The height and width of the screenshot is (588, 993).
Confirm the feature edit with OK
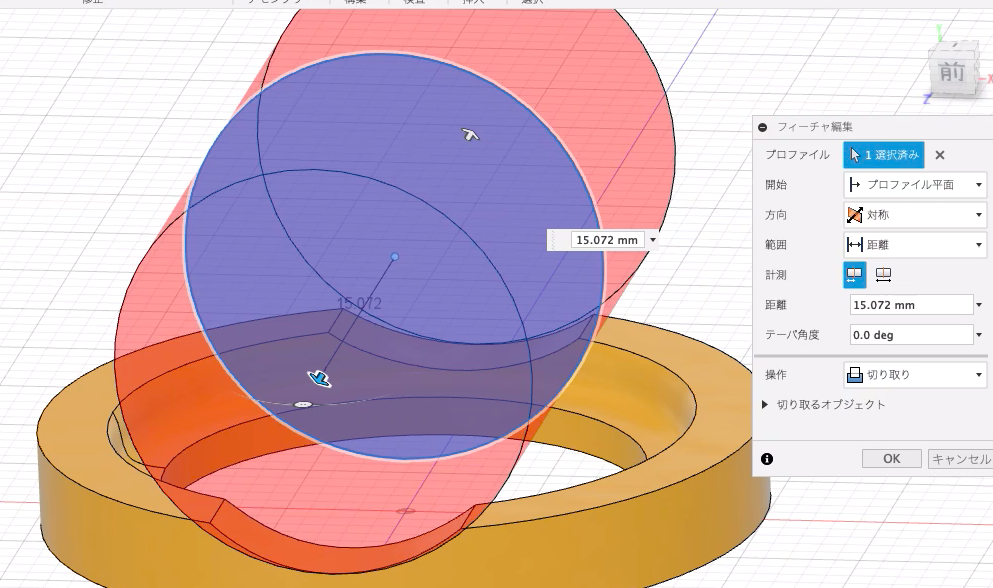pyautogui.click(x=892, y=459)
